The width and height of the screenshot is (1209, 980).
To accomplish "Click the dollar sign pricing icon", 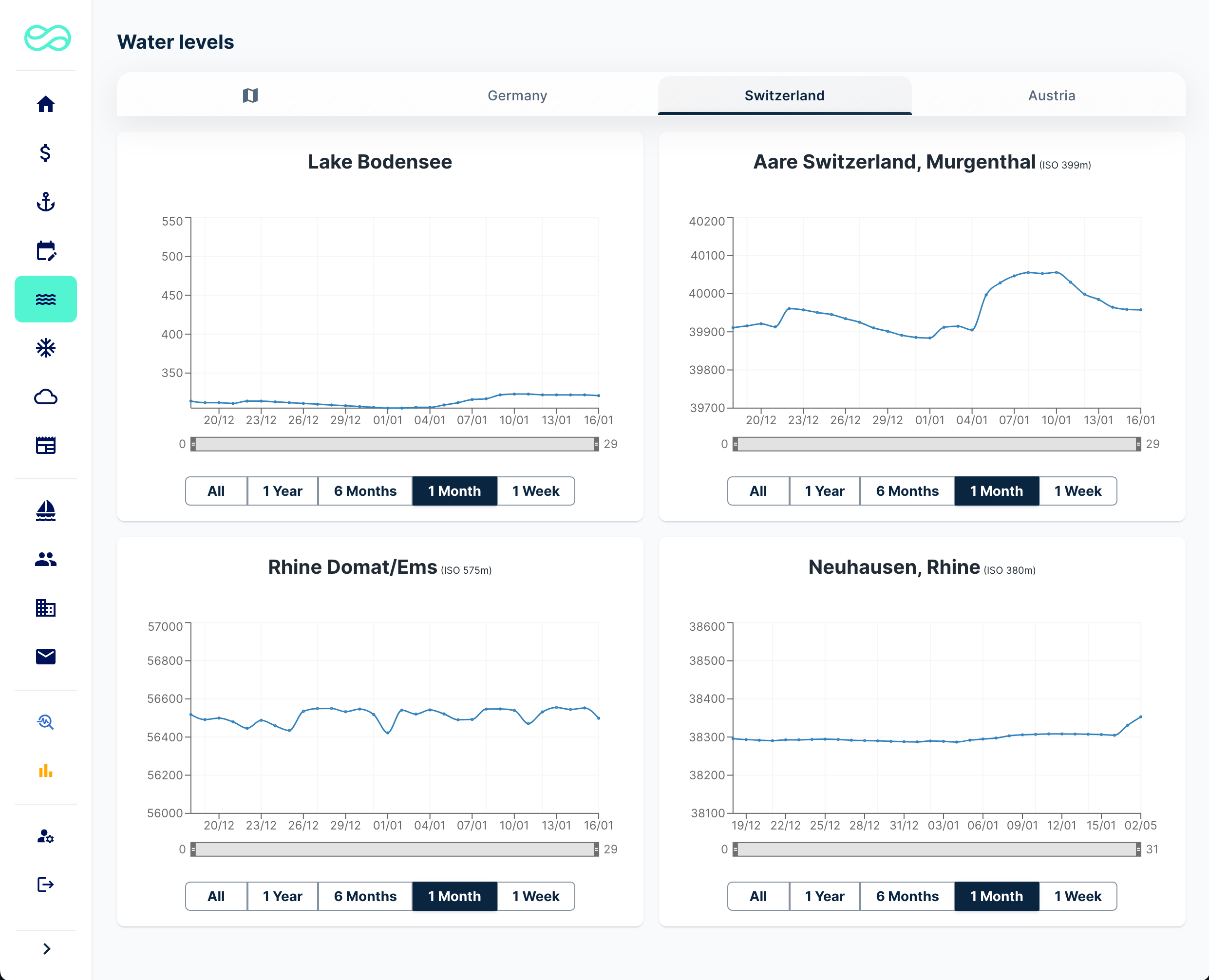I will point(46,153).
